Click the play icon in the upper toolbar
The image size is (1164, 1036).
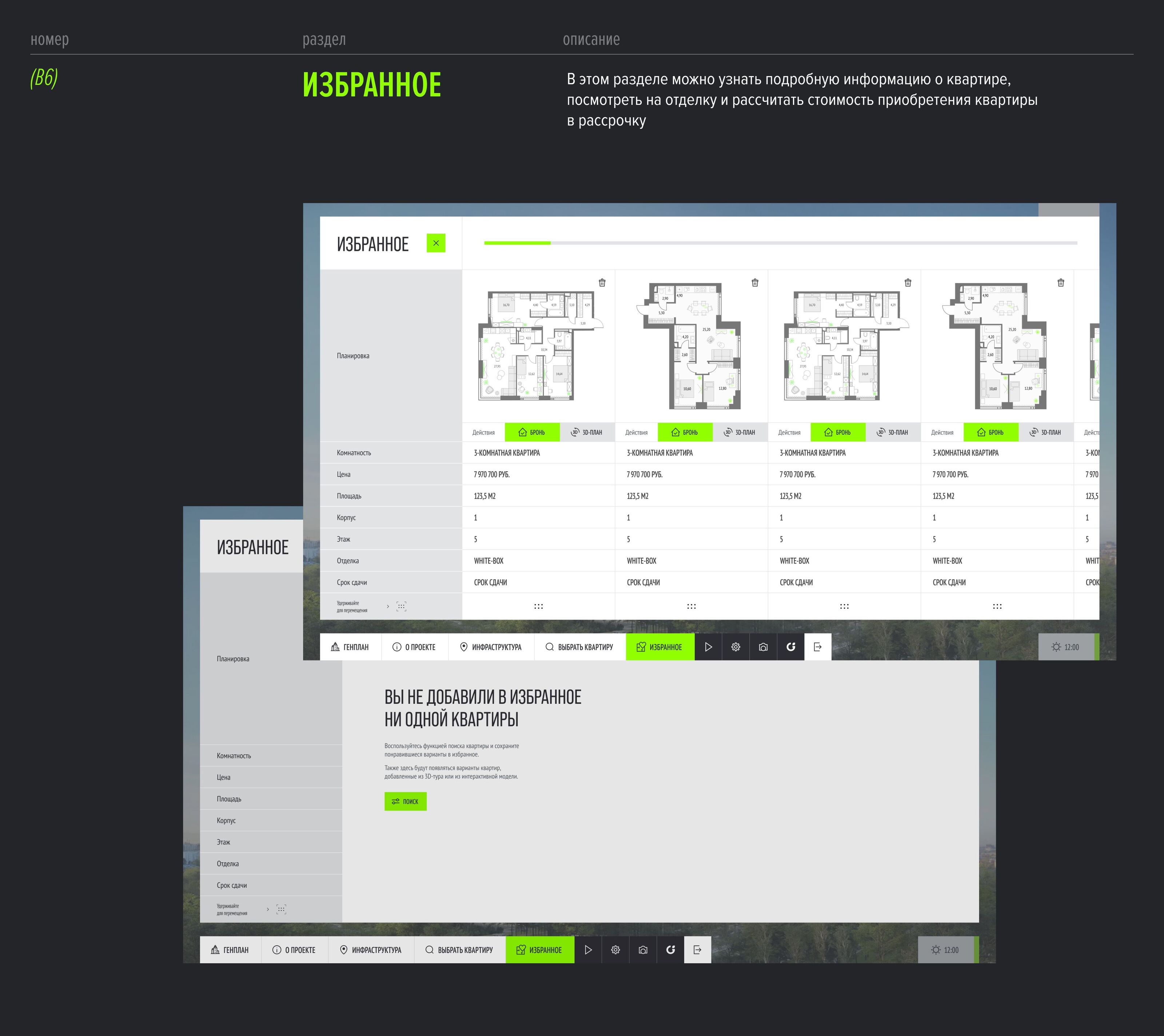coord(708,647)
